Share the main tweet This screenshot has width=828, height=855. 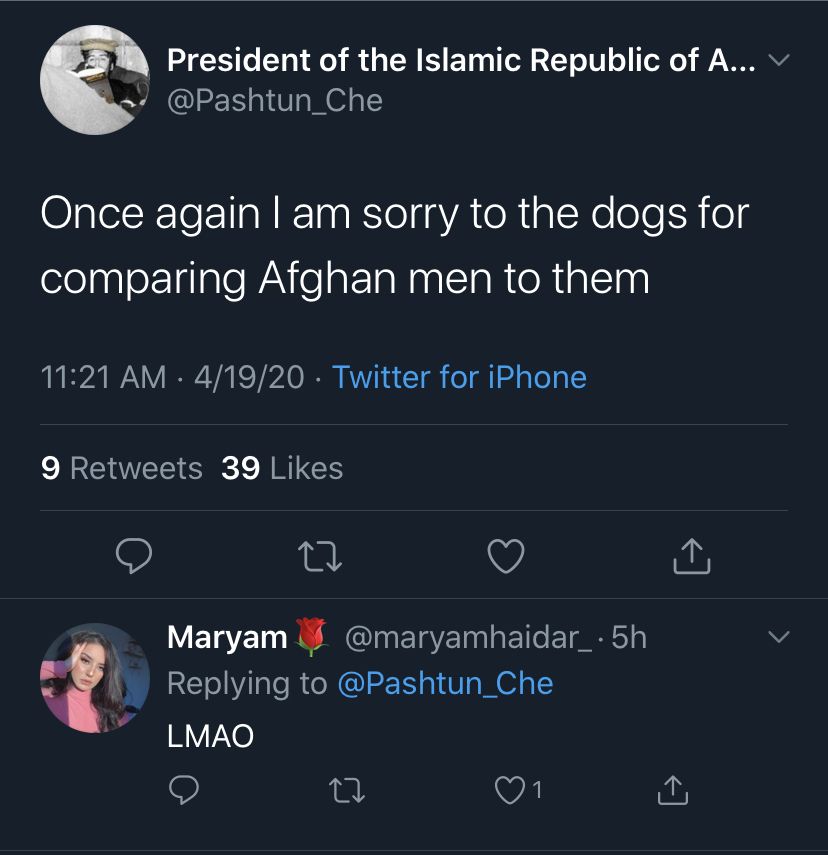coord(692,556)
